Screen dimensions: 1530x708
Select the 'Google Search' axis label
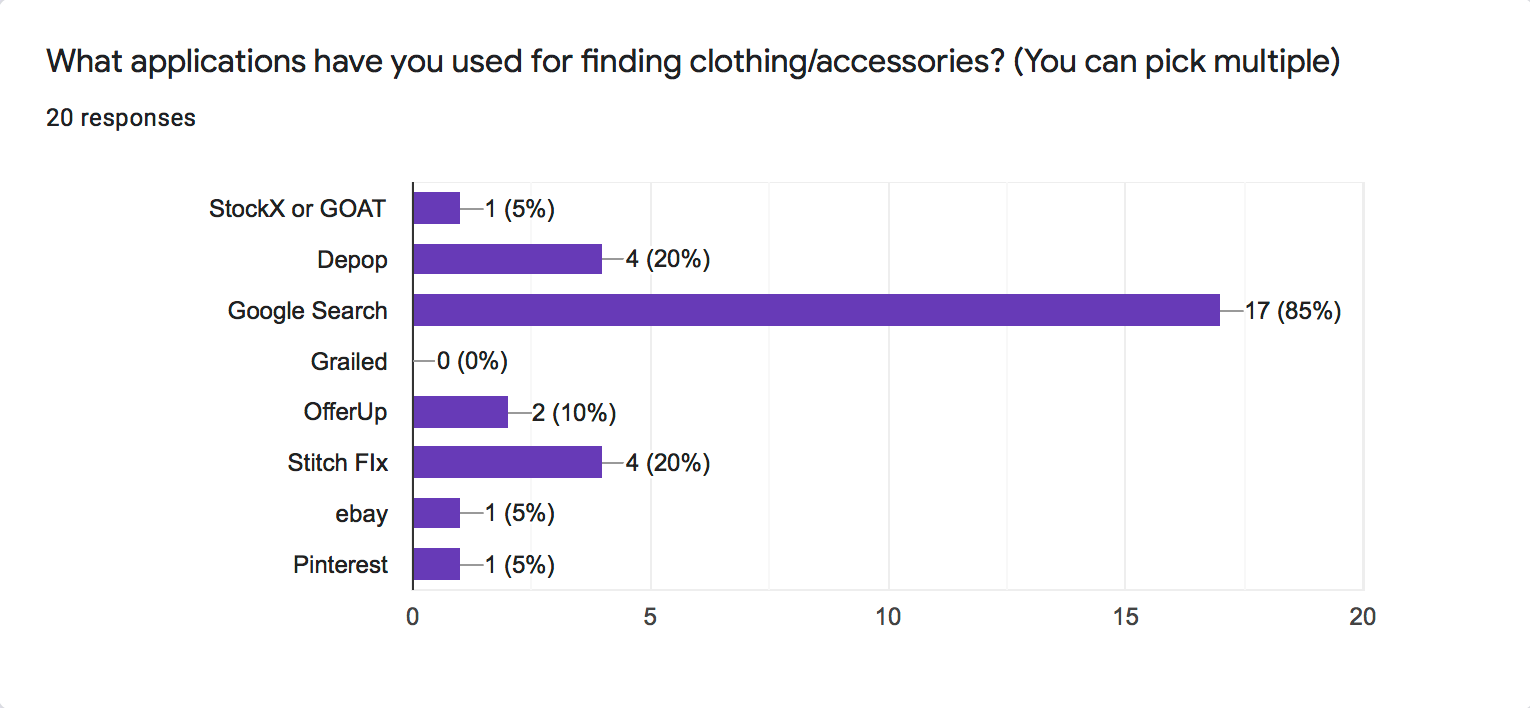(307, 311)
